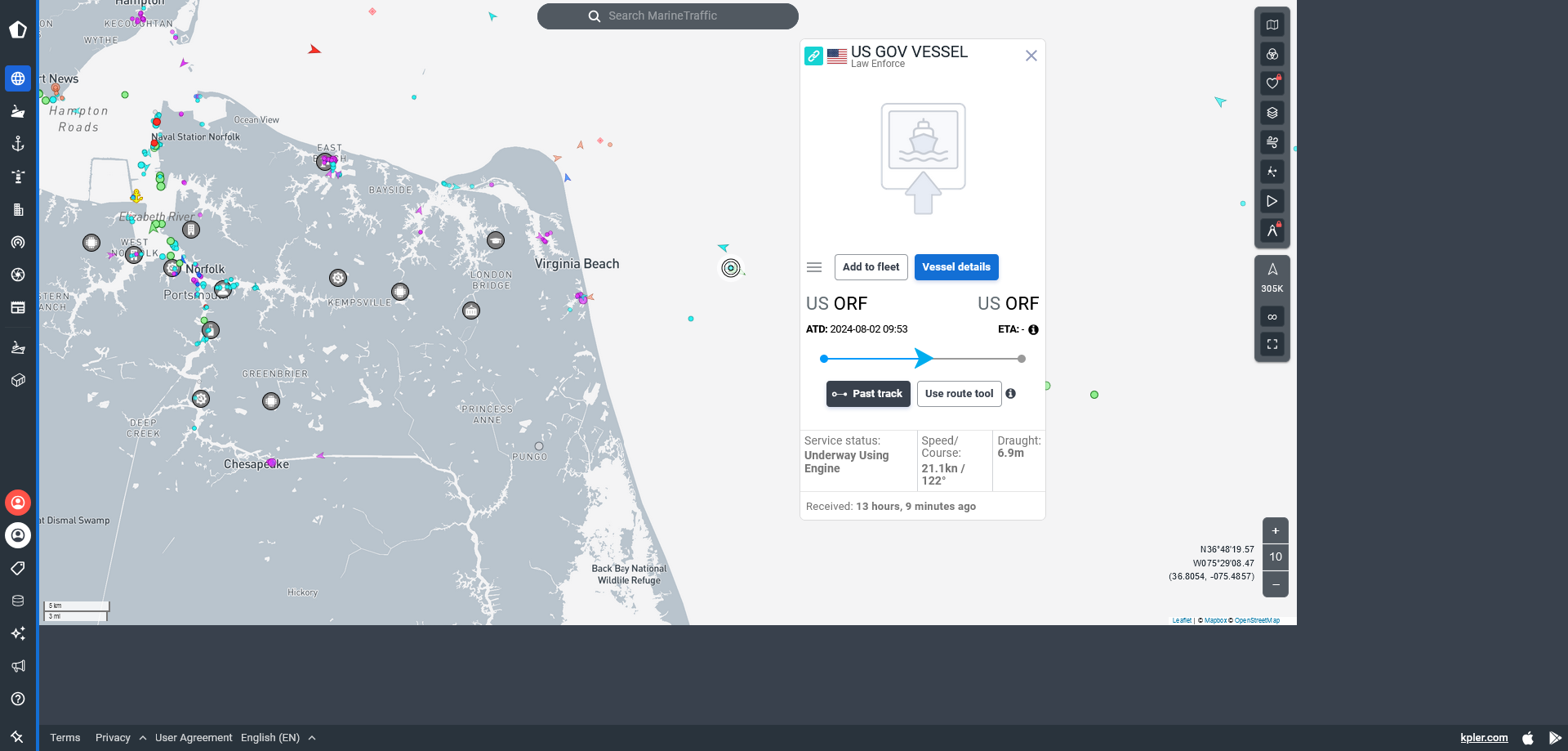Viewport: 1568px width, 751px height.
Task: Open the database stack icon in sidebar
Action: click(18, 601)
